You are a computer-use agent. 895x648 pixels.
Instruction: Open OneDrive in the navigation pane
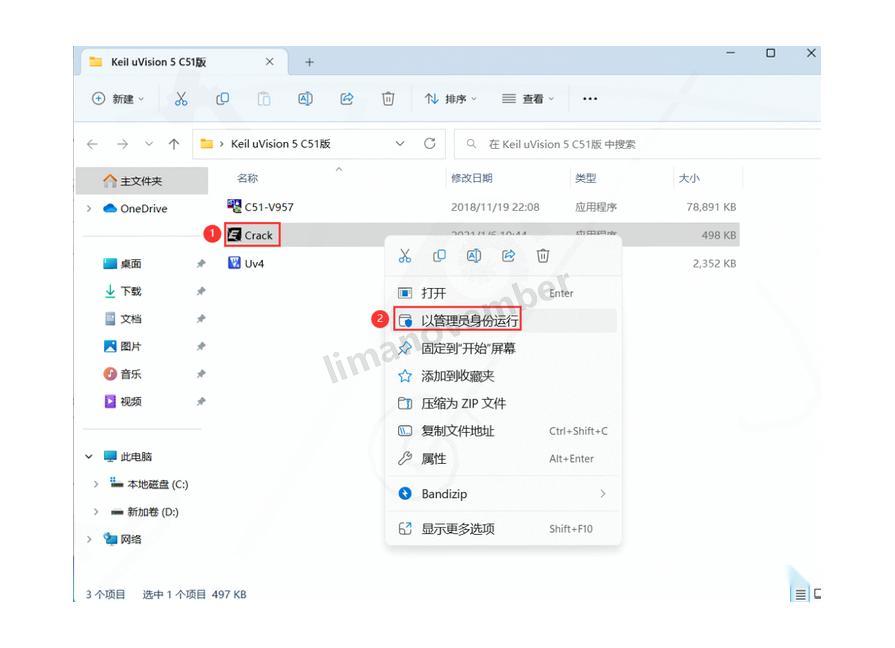(x=135, y=209)
